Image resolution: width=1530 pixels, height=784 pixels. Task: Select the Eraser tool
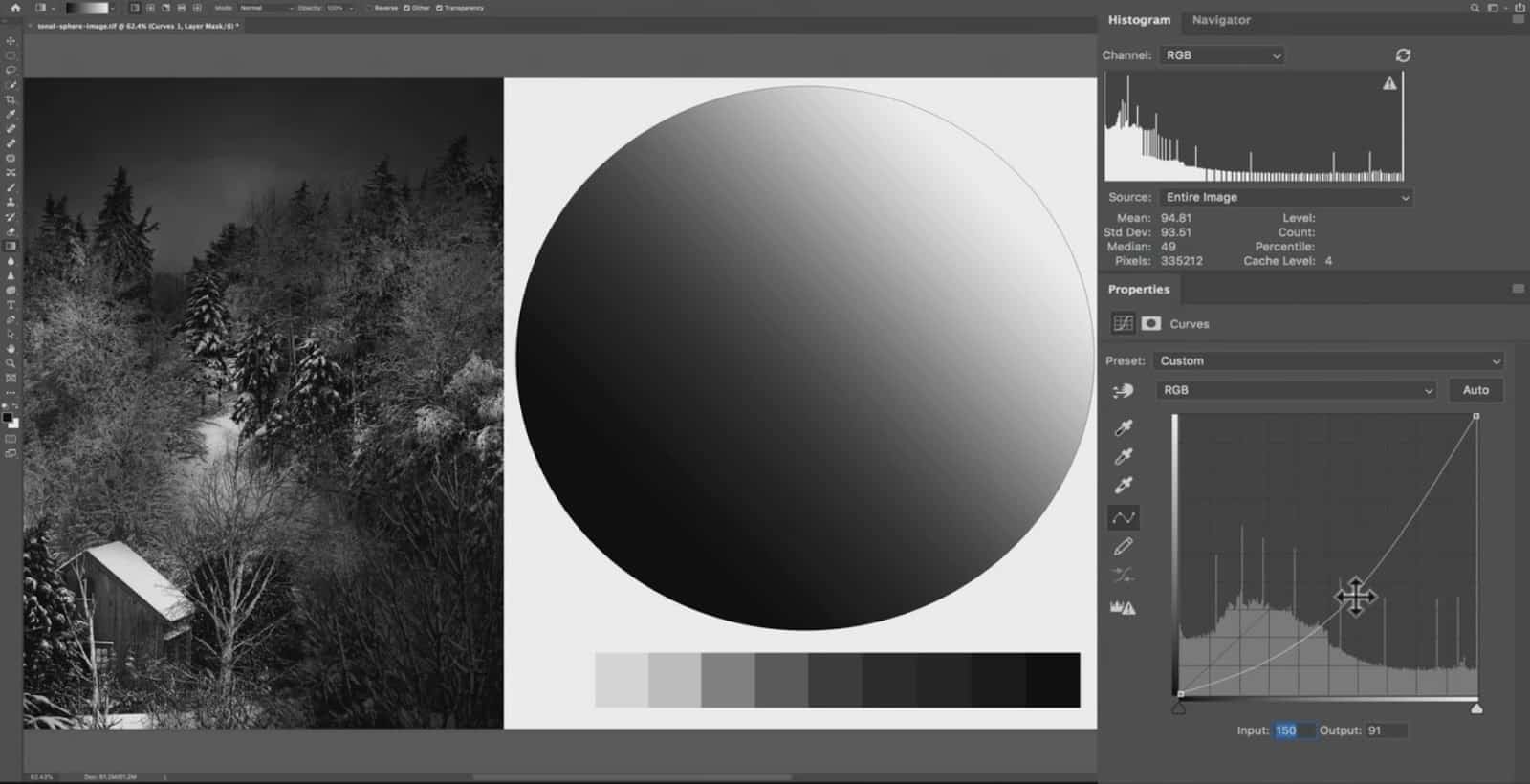[11, 231]
